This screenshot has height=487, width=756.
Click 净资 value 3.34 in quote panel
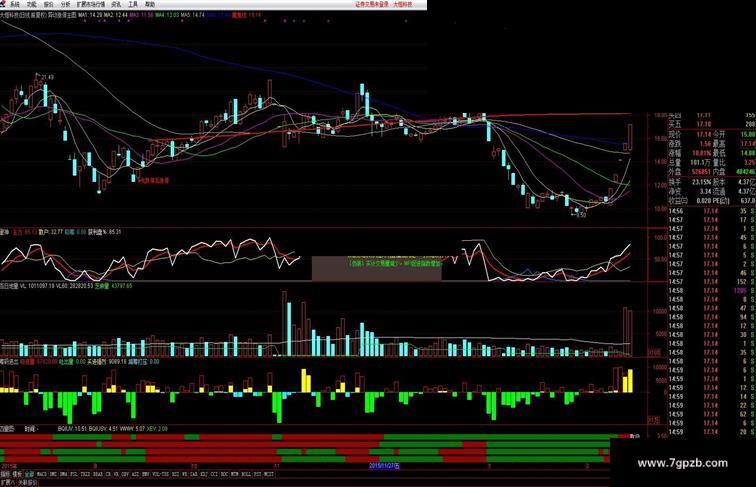[705, 191]
